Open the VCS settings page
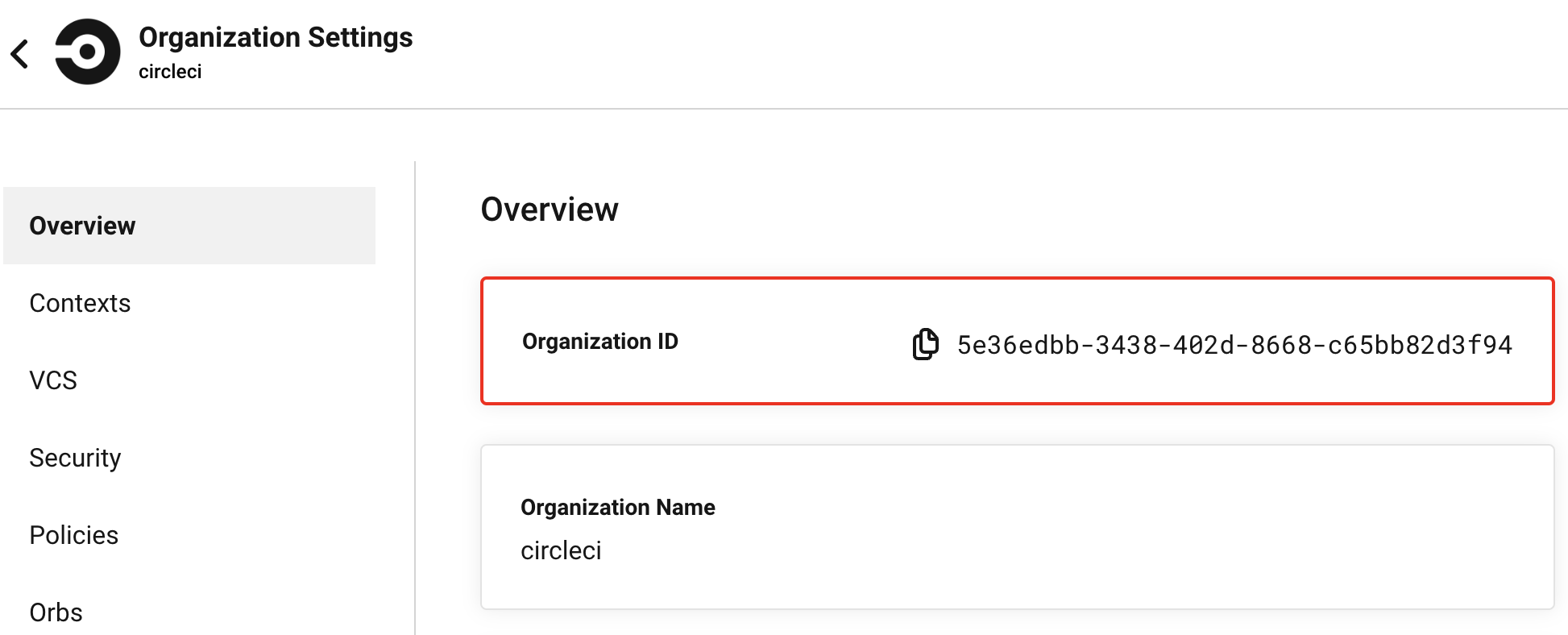Image resolution: width=1568 pixels, height=635 pixels. click(x=53, y=380)
